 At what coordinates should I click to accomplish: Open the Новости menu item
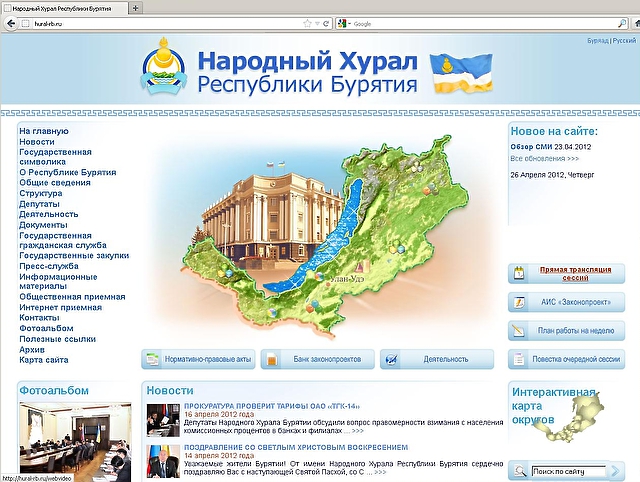pyautogui.click(x=37, y=142)
